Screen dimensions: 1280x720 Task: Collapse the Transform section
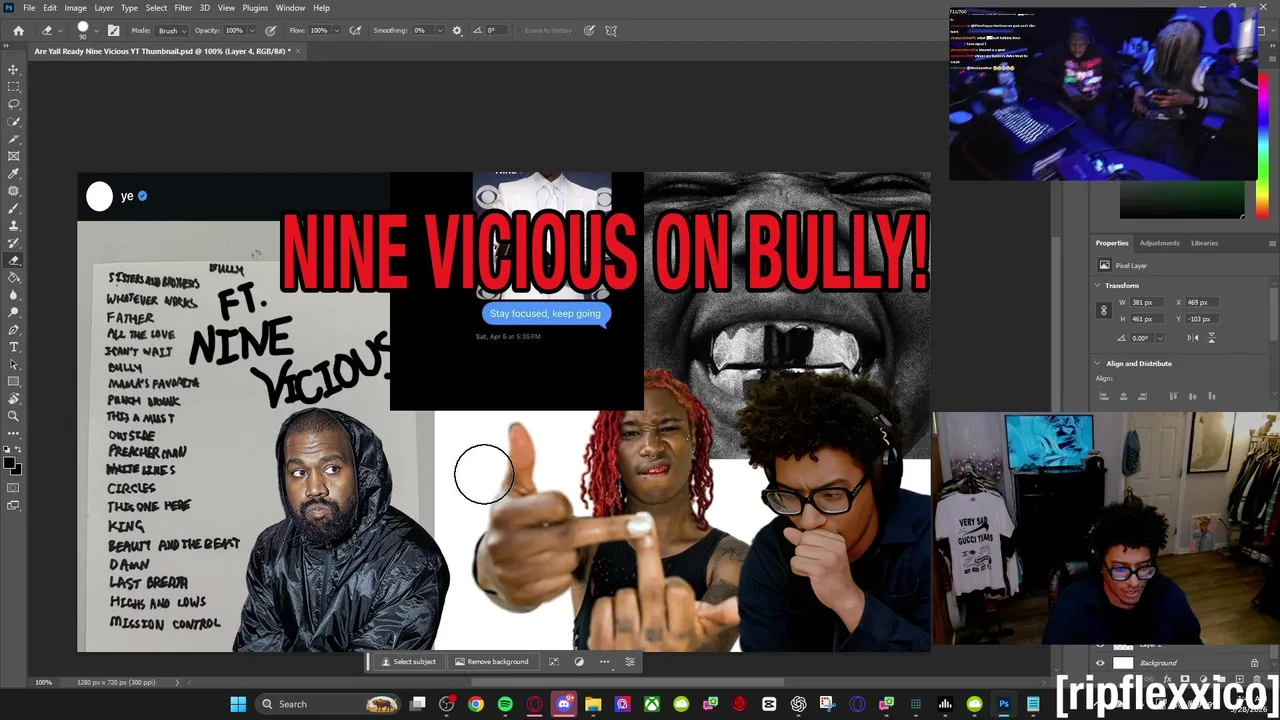1098,285
